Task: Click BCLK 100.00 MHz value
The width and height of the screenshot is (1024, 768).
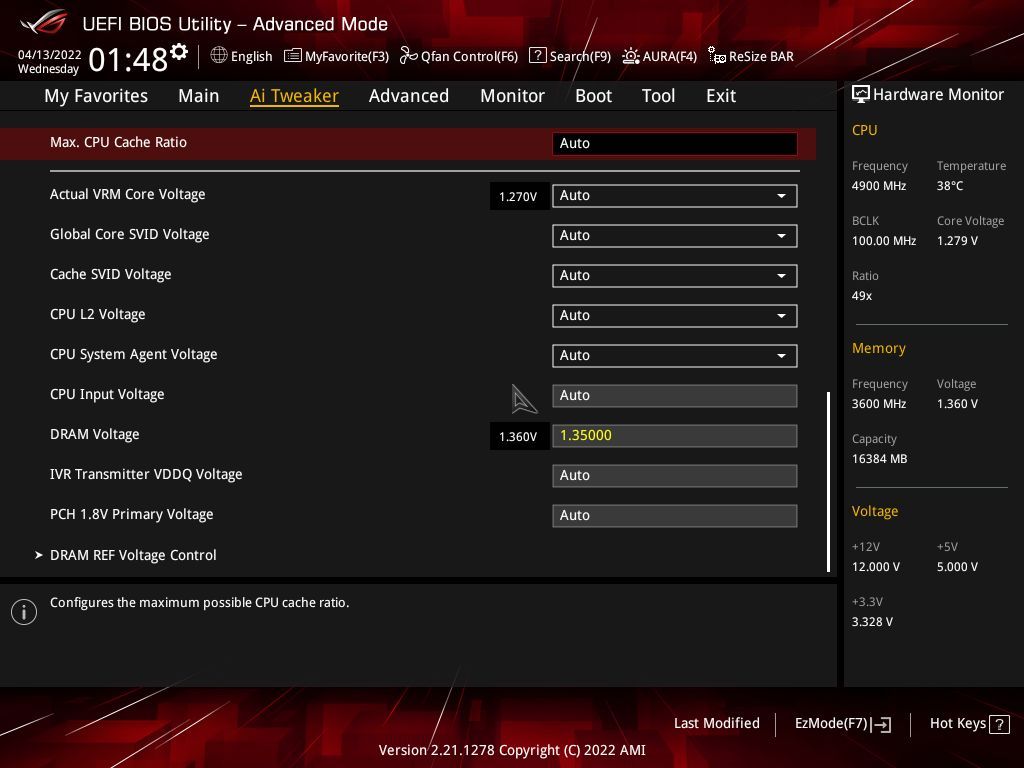Action: (x=884, y=241)
